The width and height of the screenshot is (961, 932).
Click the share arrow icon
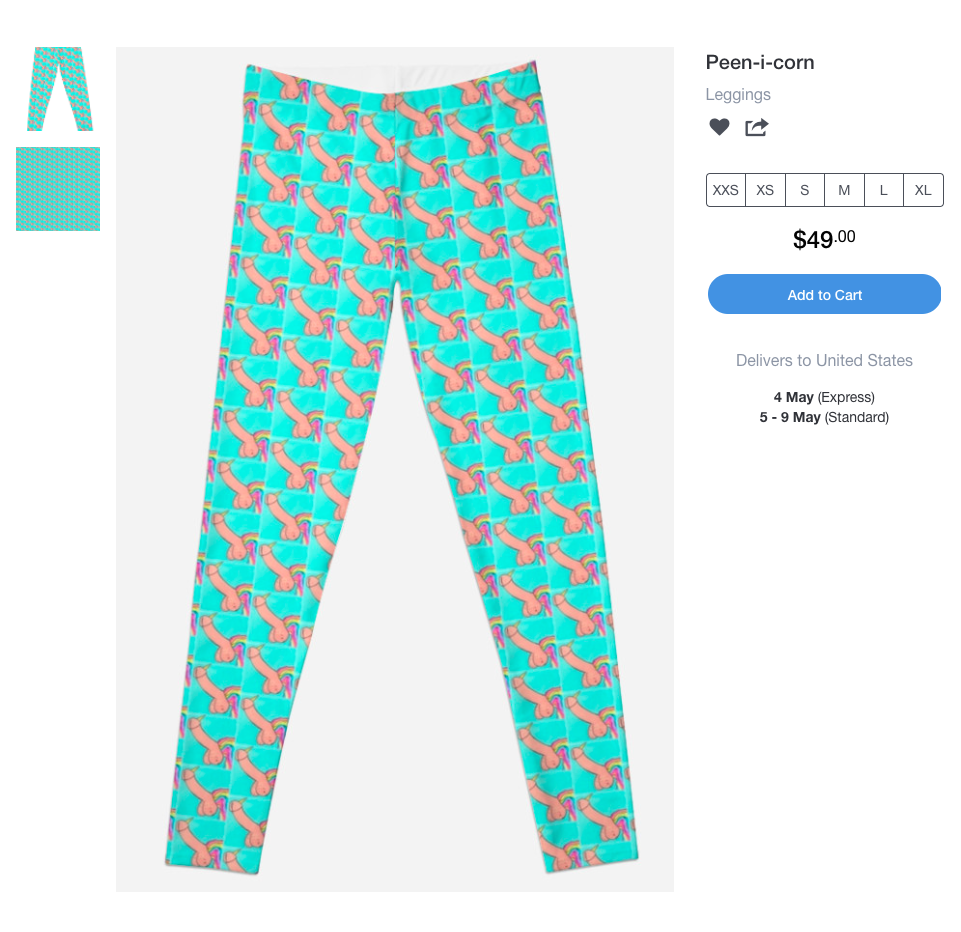coord(756,127)
